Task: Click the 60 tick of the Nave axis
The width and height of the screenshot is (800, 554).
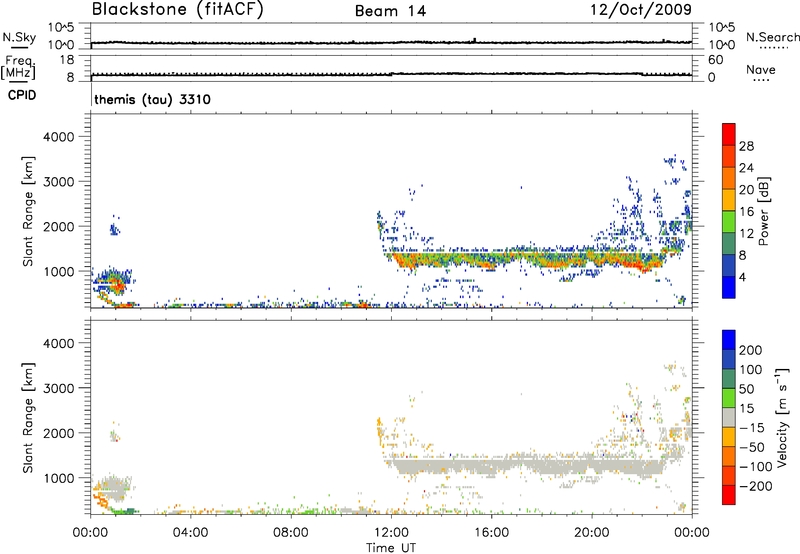Action: [715, 60]
